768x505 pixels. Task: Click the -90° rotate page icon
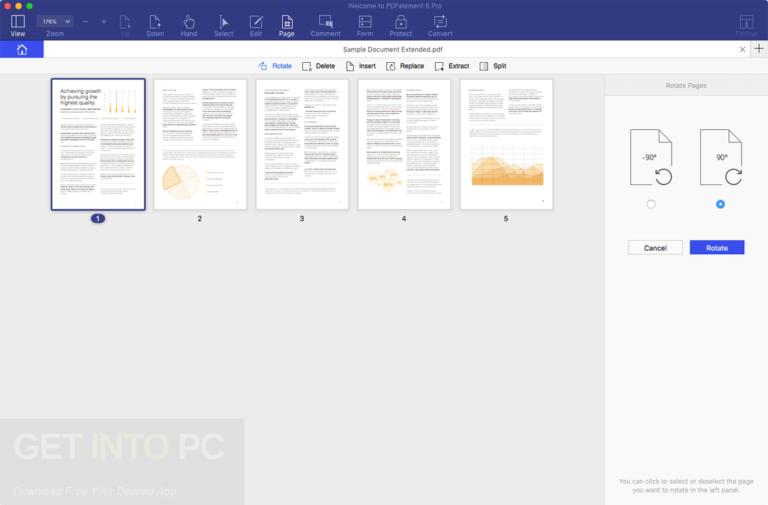tap(651, 157)
